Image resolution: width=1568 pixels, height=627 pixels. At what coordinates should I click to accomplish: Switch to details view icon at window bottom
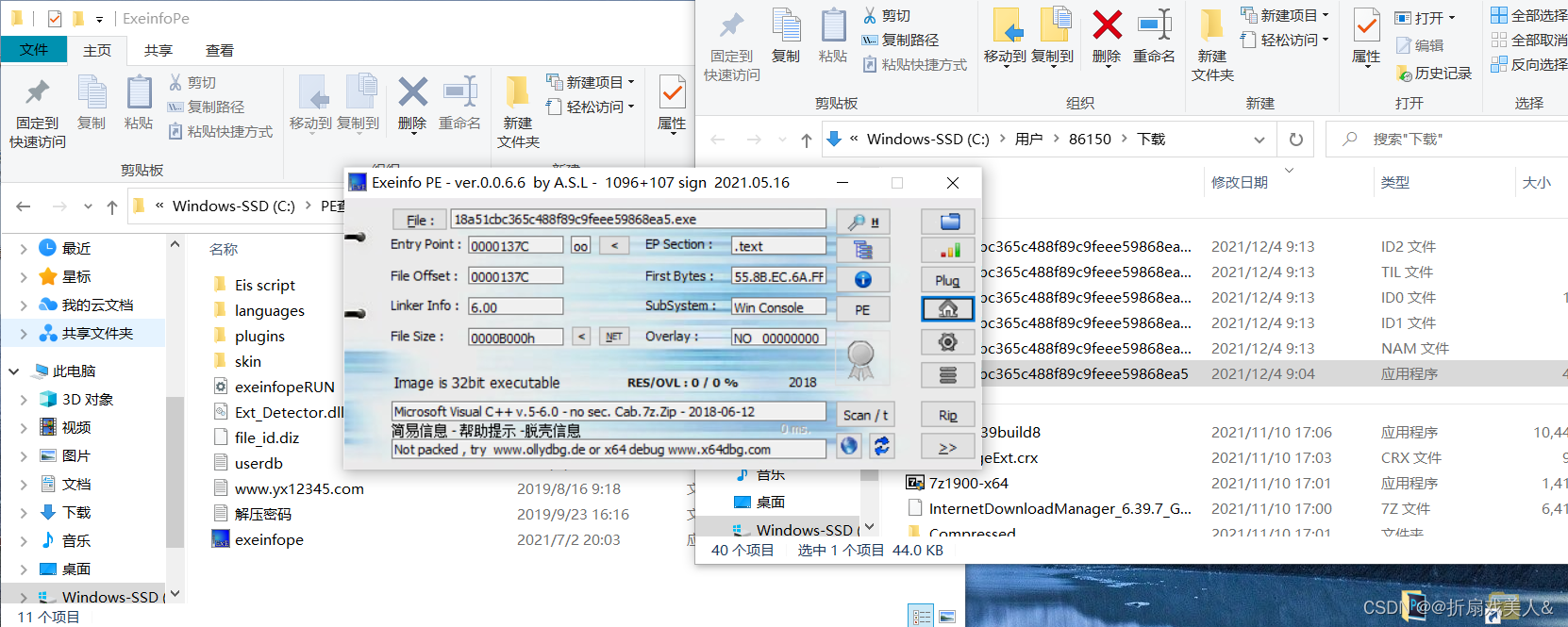click(x=922, y=617)
